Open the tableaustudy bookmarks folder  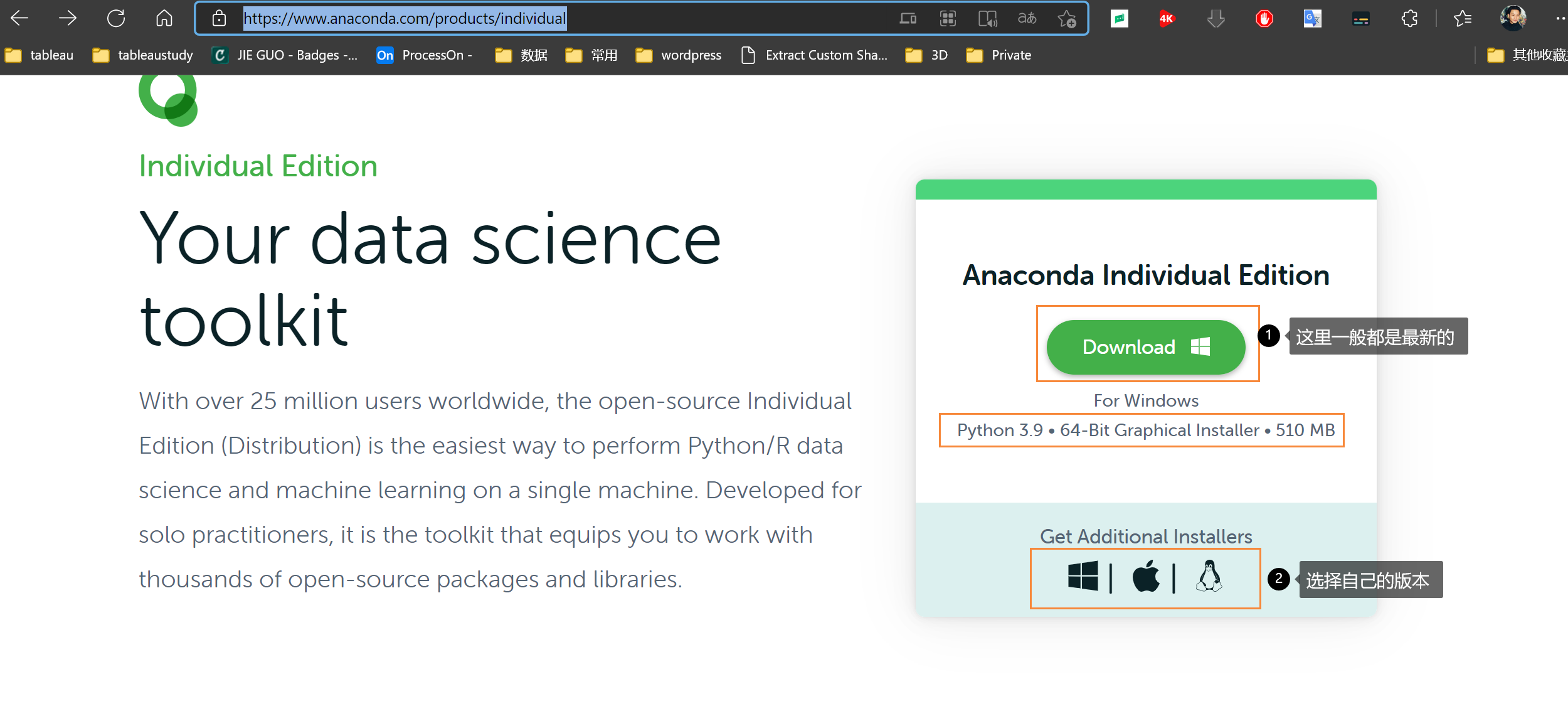tap(142, 55)
